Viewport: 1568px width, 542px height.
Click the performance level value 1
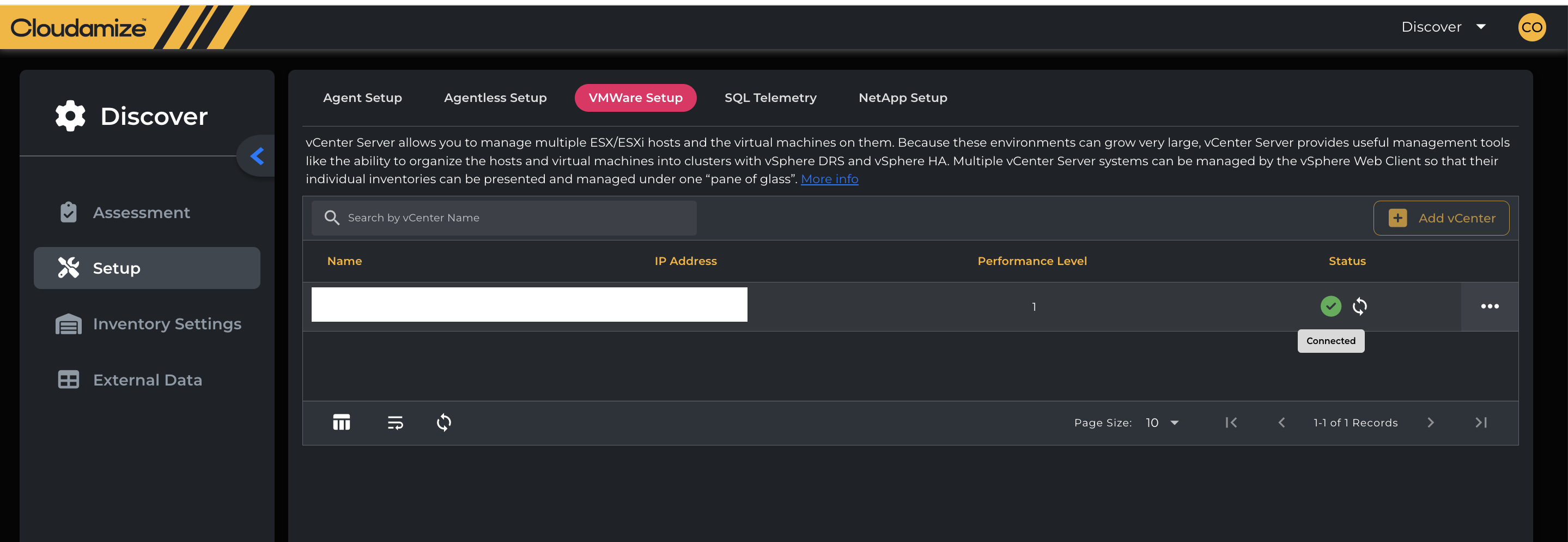tap(1034, 307)
